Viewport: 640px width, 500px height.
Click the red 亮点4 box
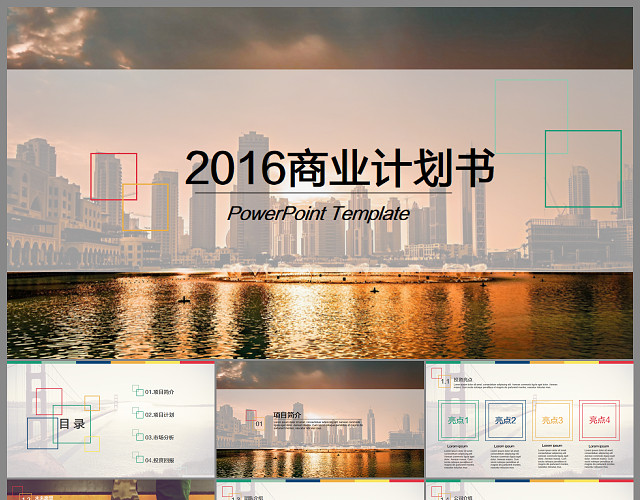[x=599, y=420]
